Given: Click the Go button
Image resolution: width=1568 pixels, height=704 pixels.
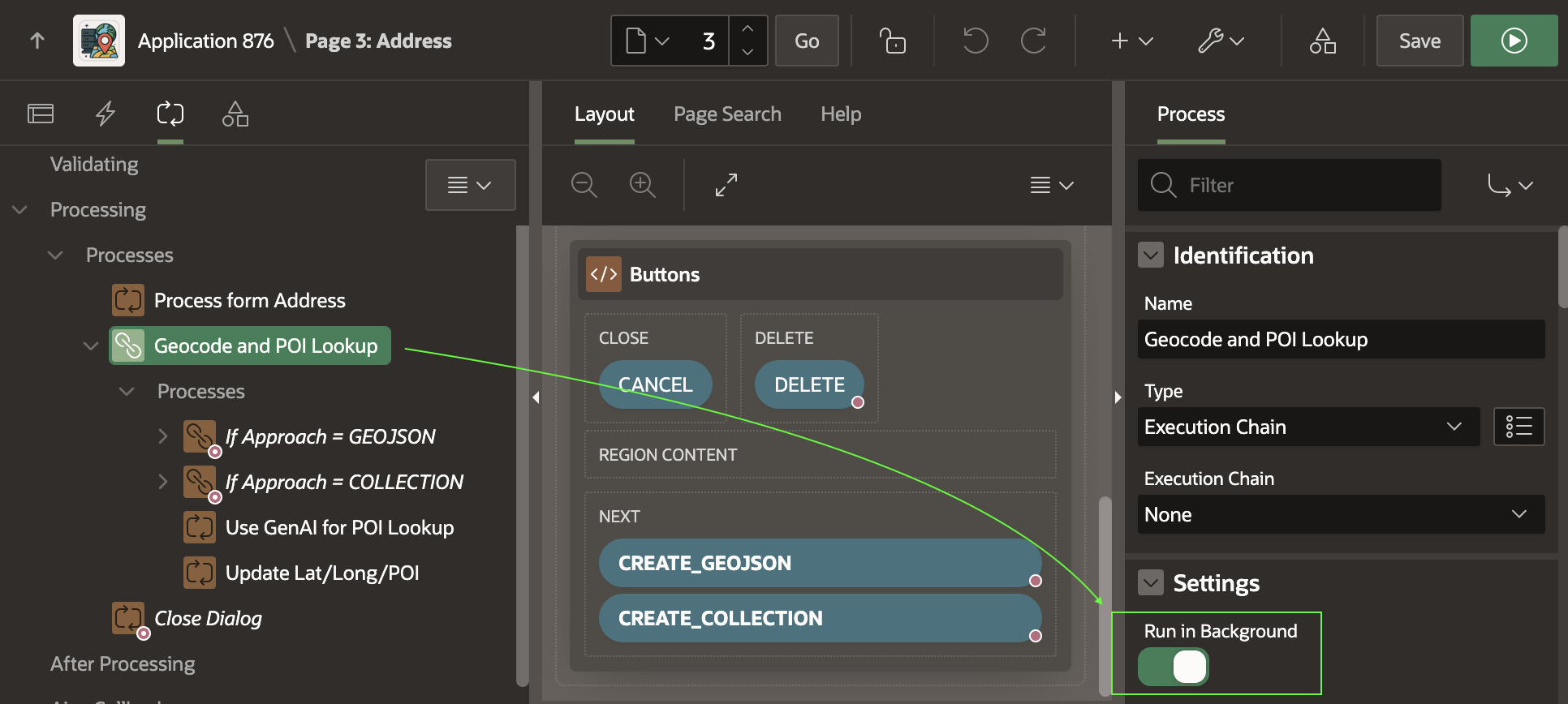Looking at the screenshot, I should click(807, 41).
